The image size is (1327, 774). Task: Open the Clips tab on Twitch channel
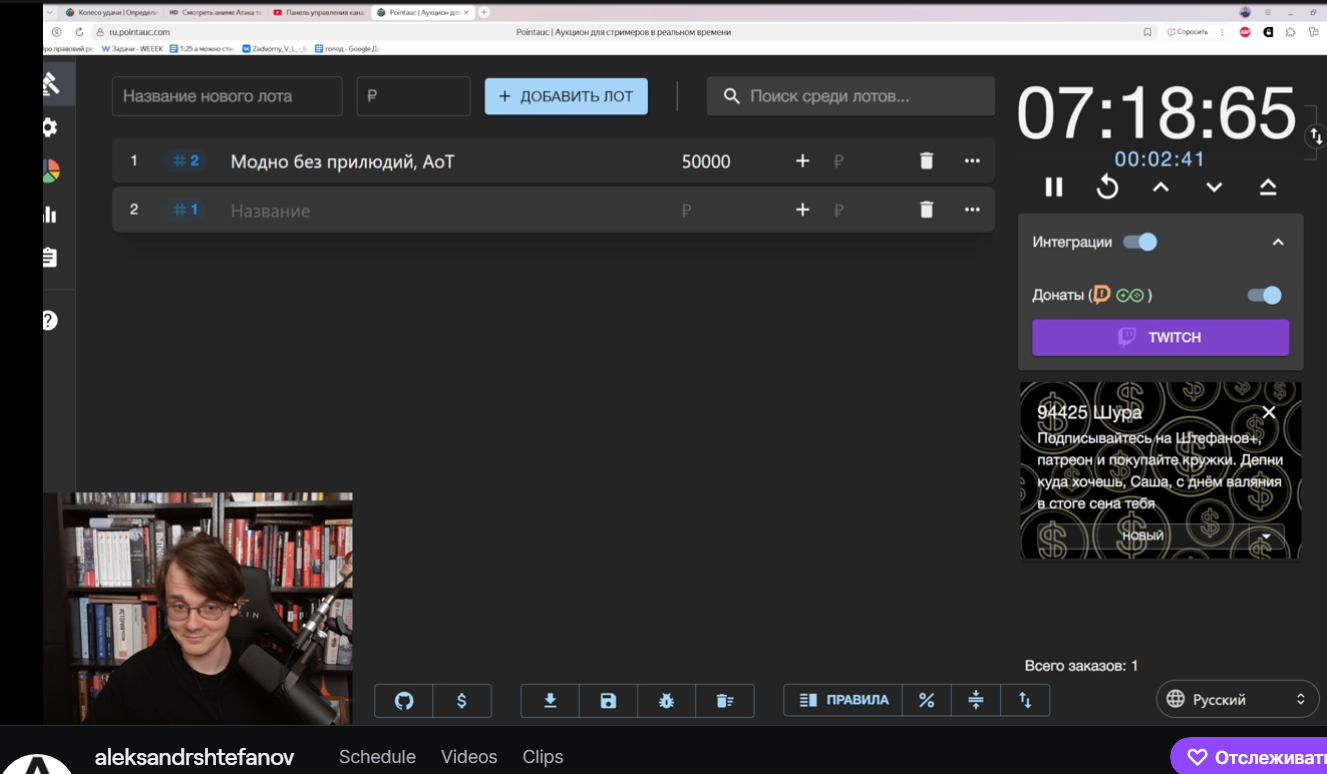[543, 757]
